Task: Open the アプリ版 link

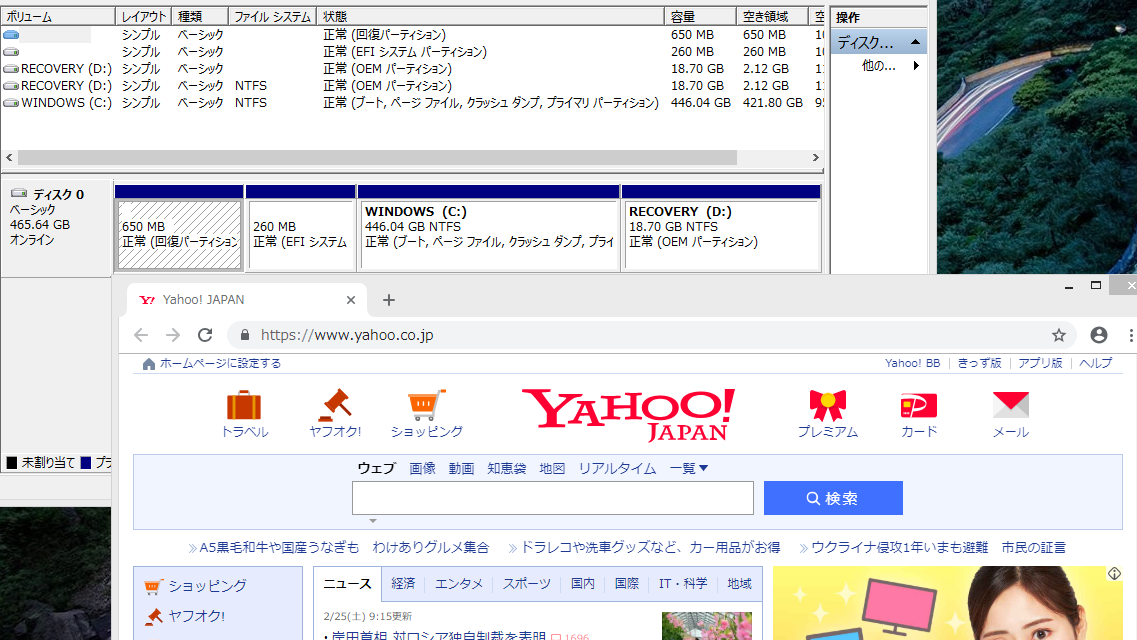Action: pyautogui.click(x=1040, y=363)
